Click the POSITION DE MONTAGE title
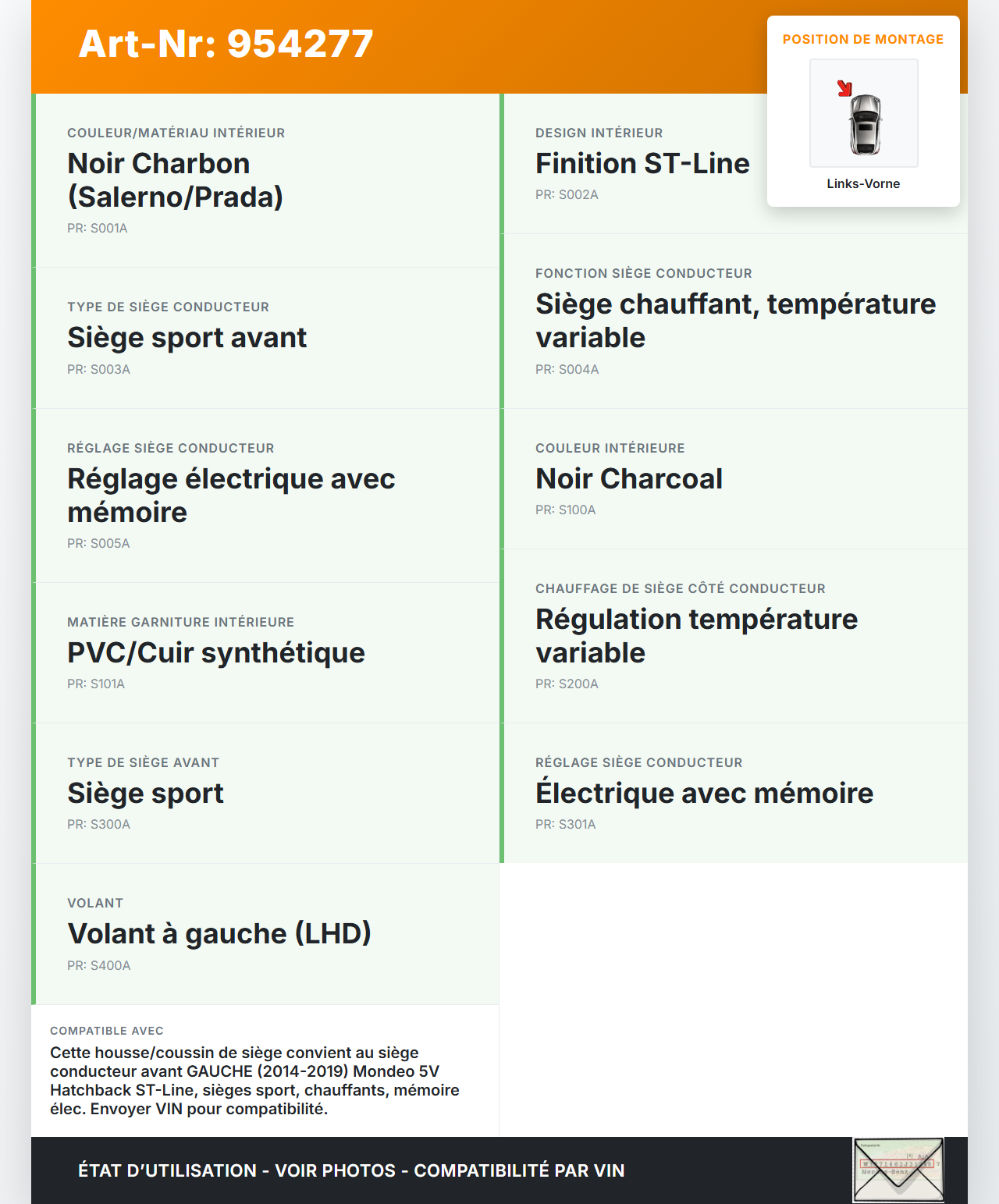The height and width of the screenshot is (1204, 999). click(863, 40)
